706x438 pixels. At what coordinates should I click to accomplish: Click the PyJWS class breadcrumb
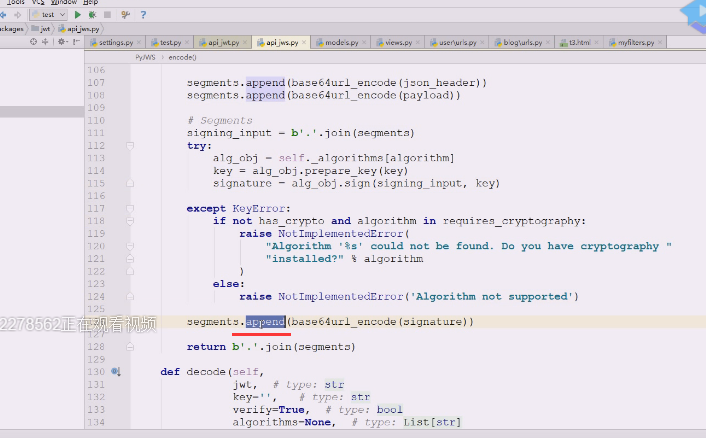(145, 57)
